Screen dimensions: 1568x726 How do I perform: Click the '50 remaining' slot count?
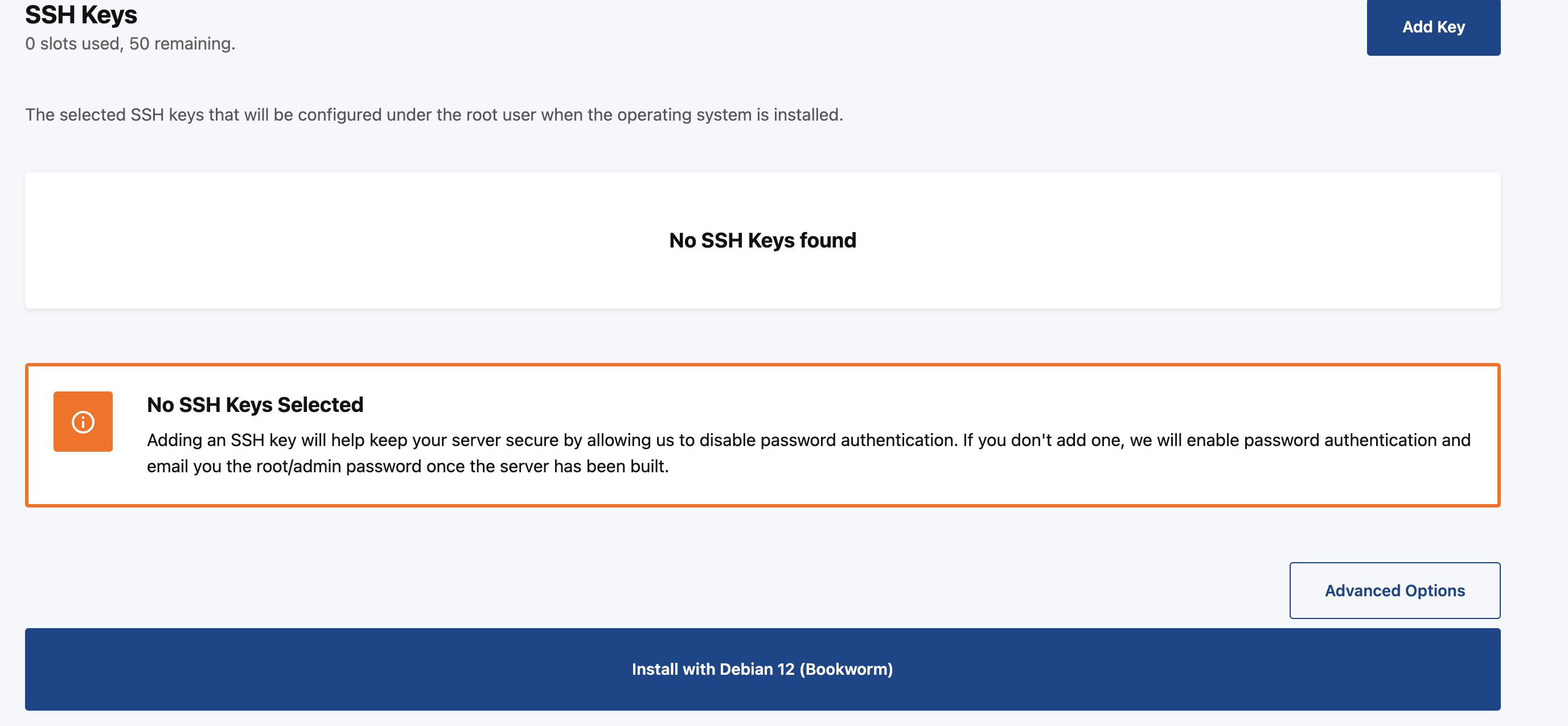click(182, 44)
